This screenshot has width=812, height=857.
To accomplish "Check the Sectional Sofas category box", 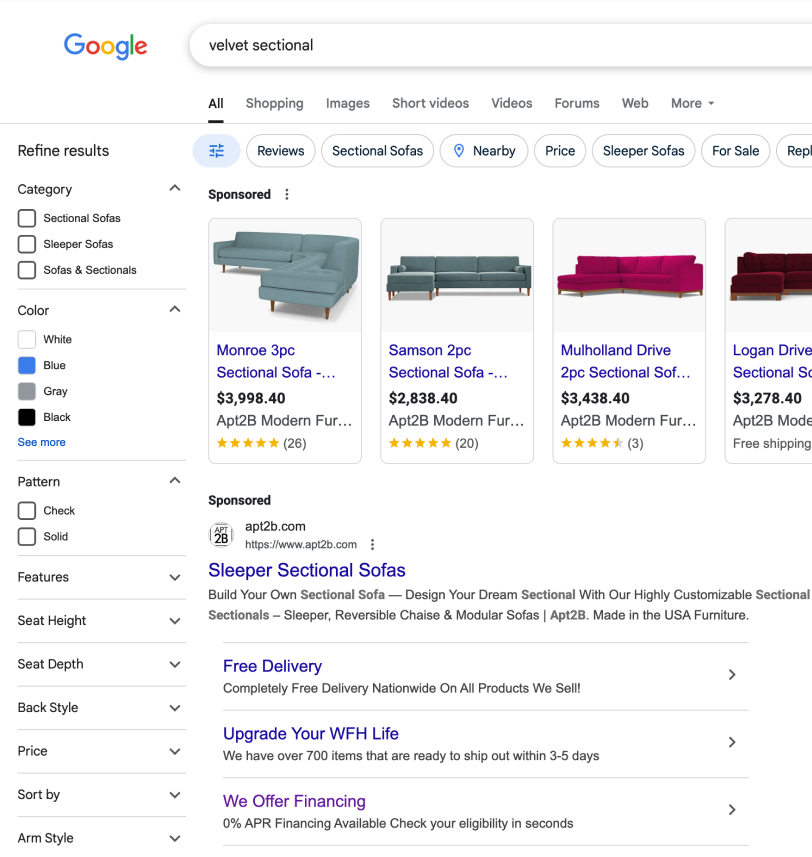I will (27, 218).
